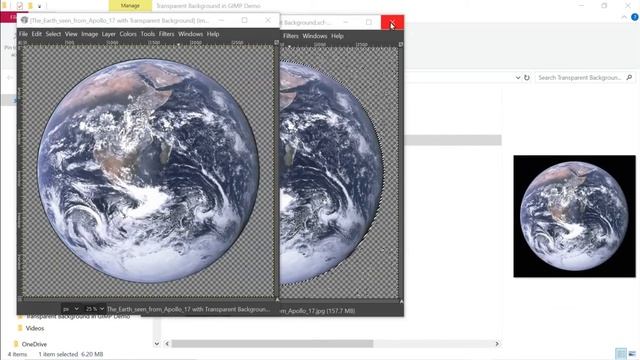
Task: Click the Explorer quick access properties checkmark icon
Action: click(x=20, y=6)
